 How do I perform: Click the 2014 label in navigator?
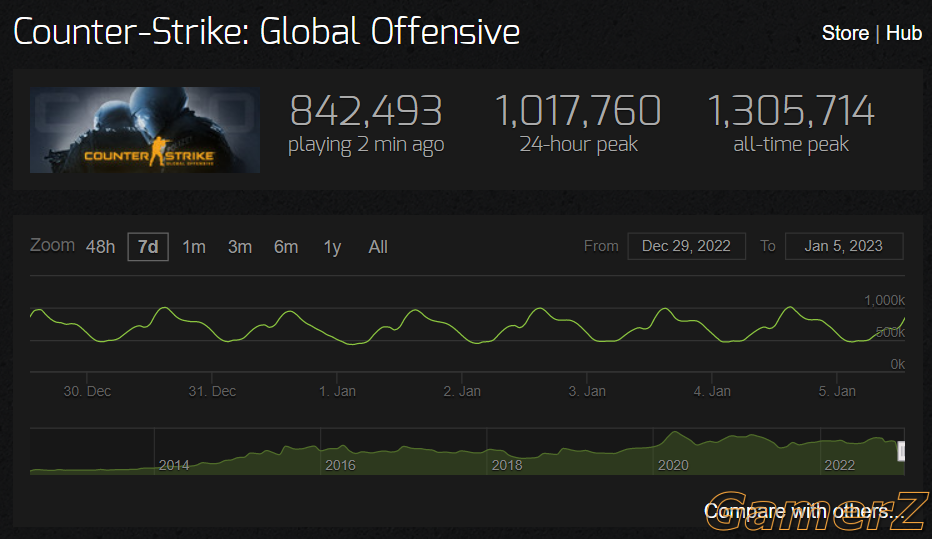pos(174,465)
